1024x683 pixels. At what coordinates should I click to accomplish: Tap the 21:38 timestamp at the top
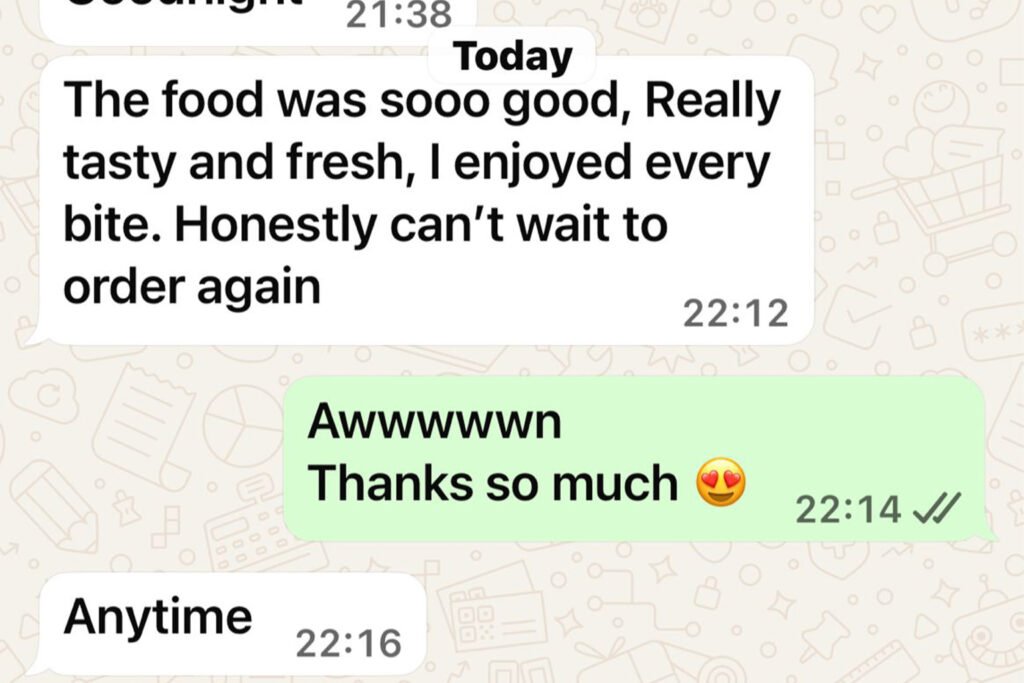tap(398, 14)
